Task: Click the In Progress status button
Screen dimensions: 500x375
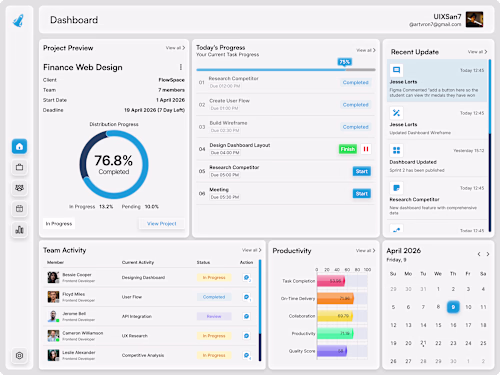Action: tap(59, 224)
